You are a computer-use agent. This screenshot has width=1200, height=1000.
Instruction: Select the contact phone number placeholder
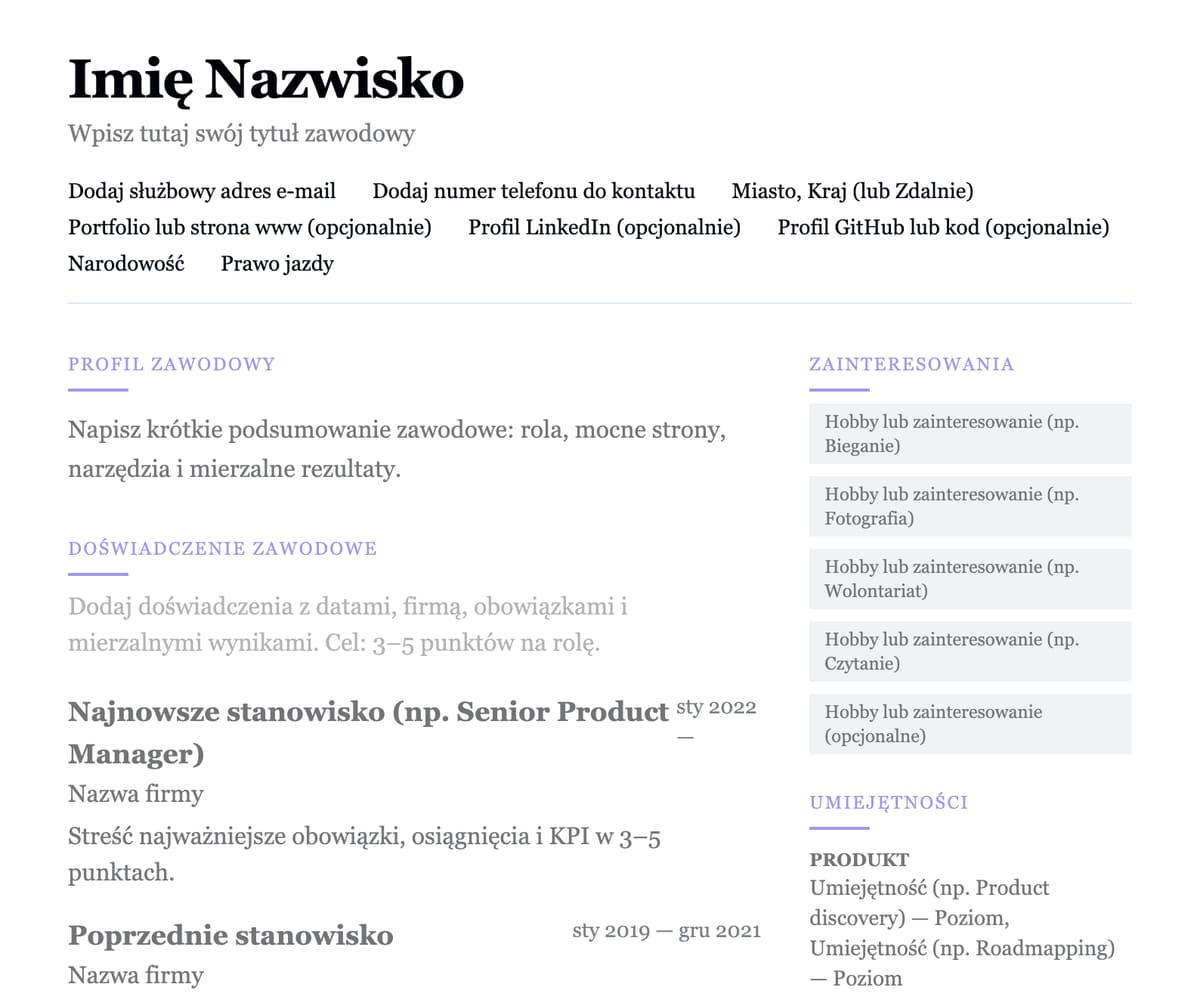click(x=533, y=191)
